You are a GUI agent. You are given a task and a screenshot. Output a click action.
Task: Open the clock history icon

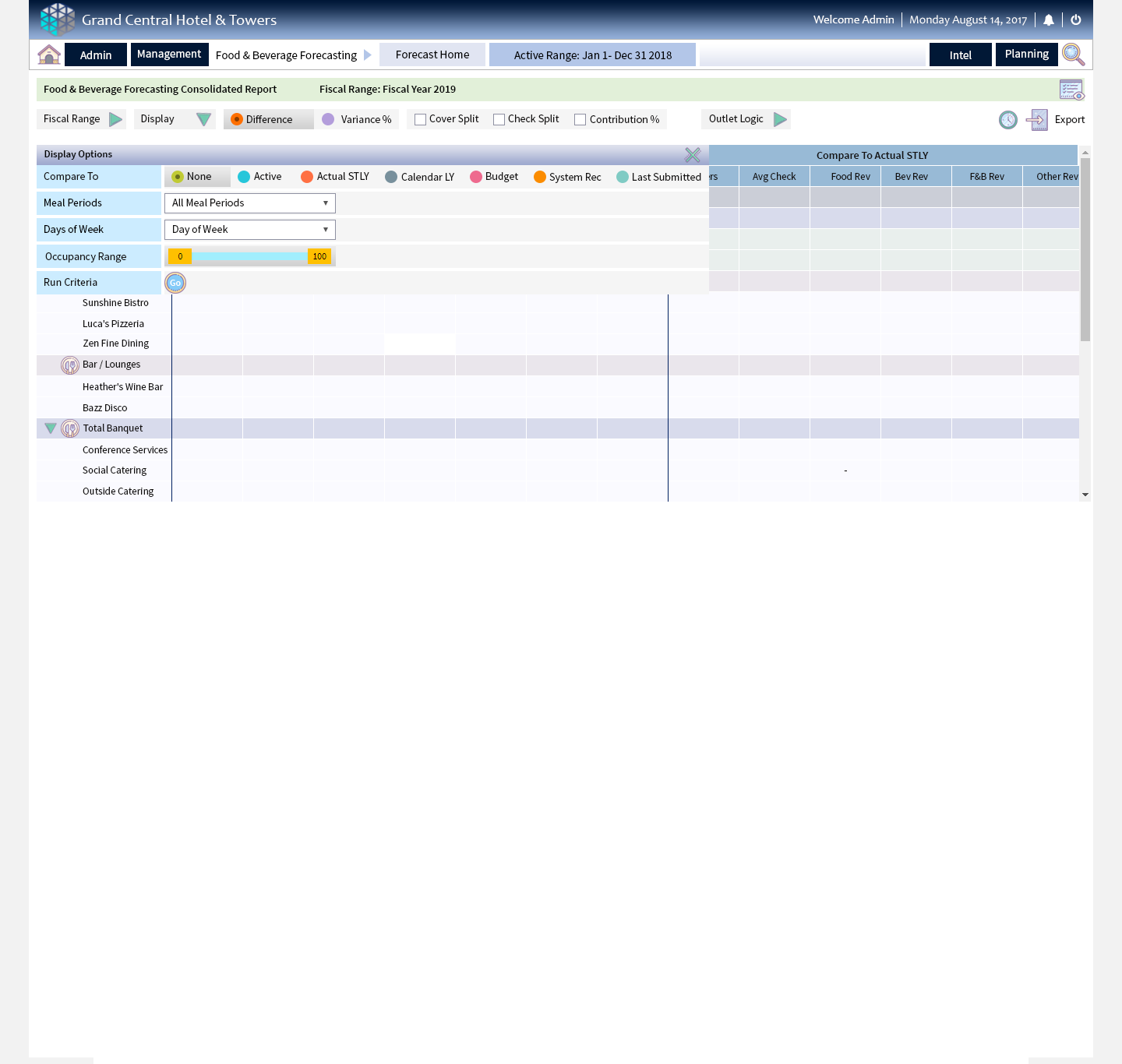1008,120
